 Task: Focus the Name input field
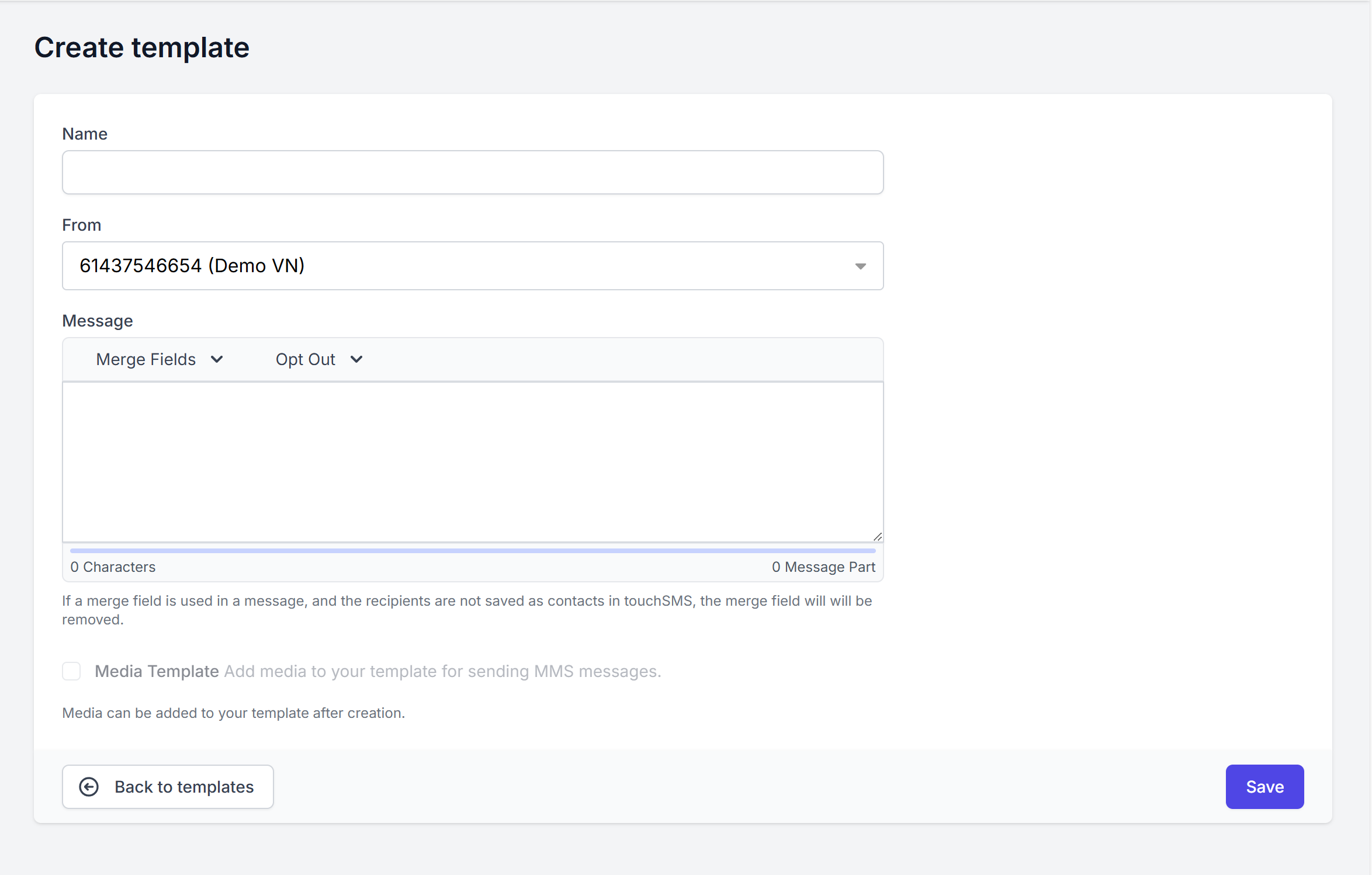[x=472, y=172]
